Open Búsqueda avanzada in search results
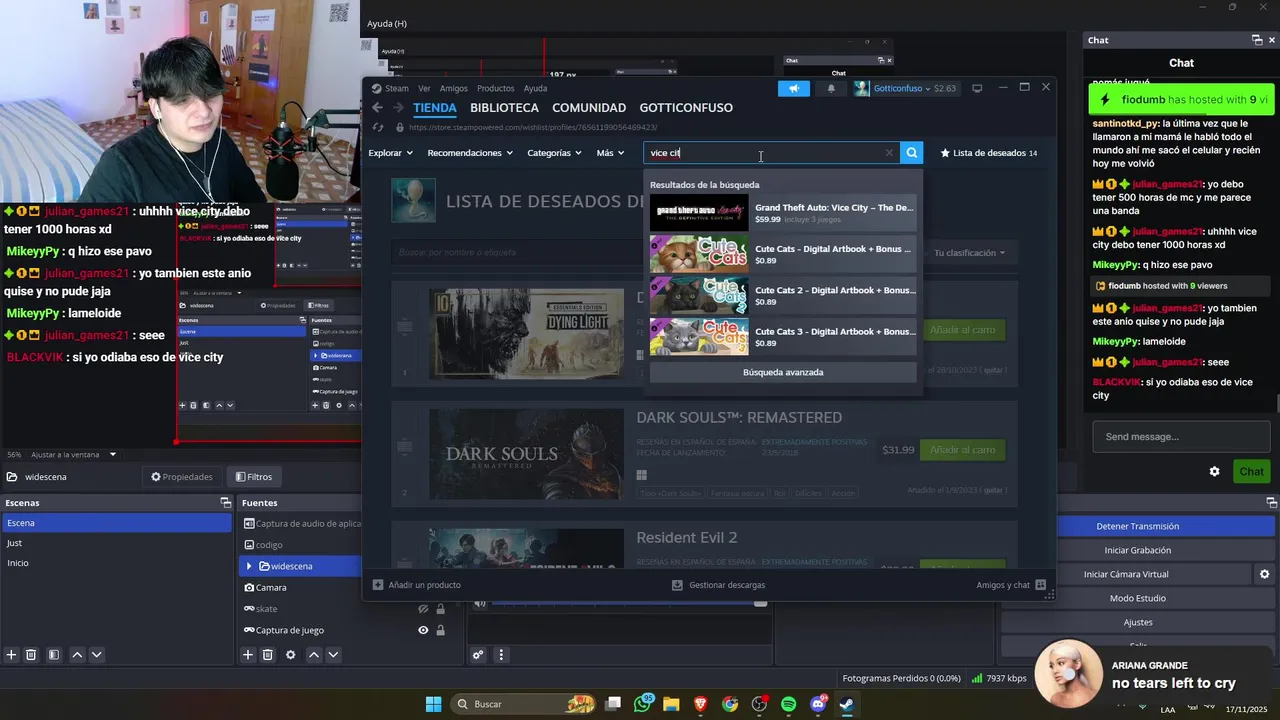Viewport: 1280px width, 720px height. point(783,372)
